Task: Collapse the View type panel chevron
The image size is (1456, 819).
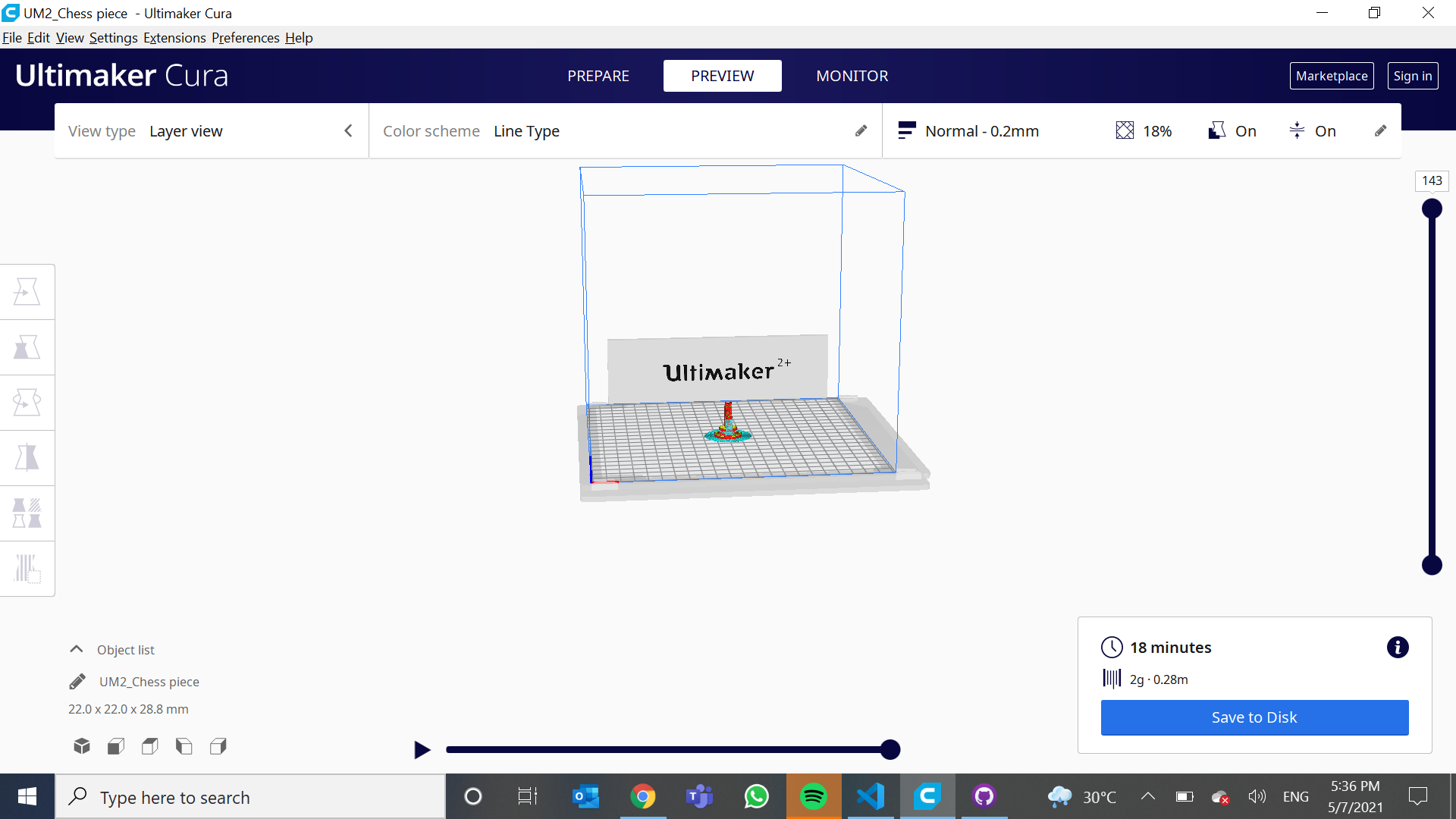Action: (x=348, y=131)
